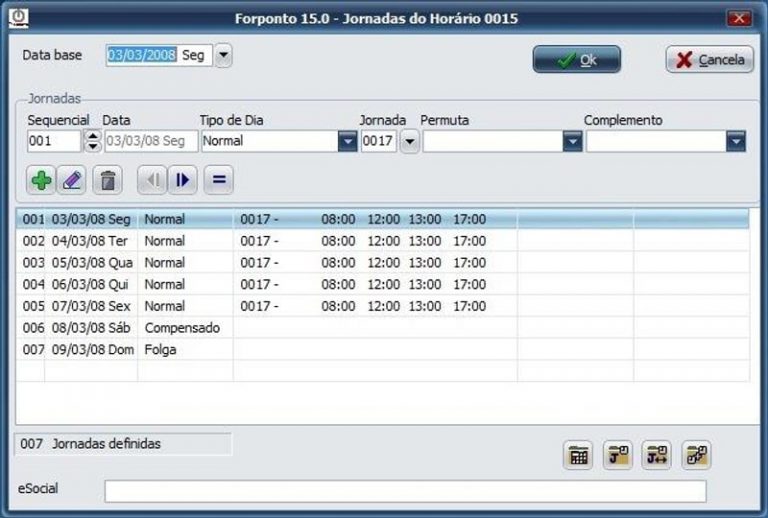Go to next record with forward arrow
Screen dimensions: 768x518
[x=183, y=180]
